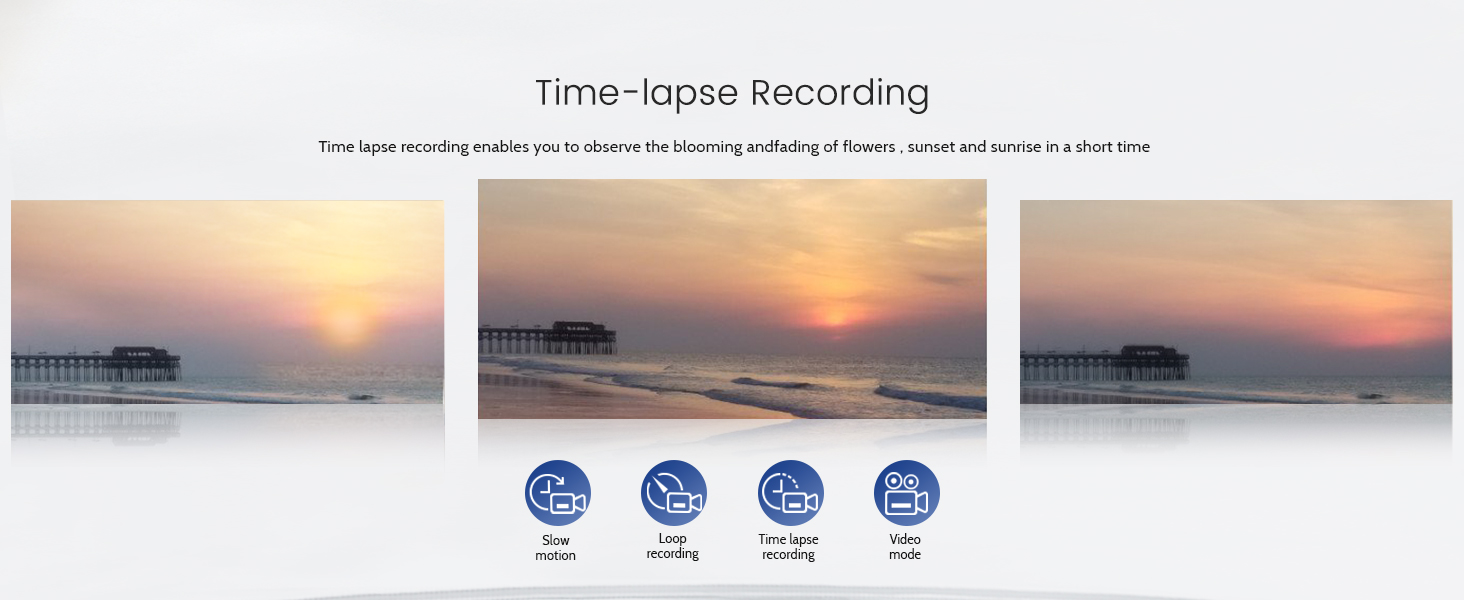The image size is (1464, 600).
Task: Open the left sunset thumbnail
Action: click(x=227, y=301)
